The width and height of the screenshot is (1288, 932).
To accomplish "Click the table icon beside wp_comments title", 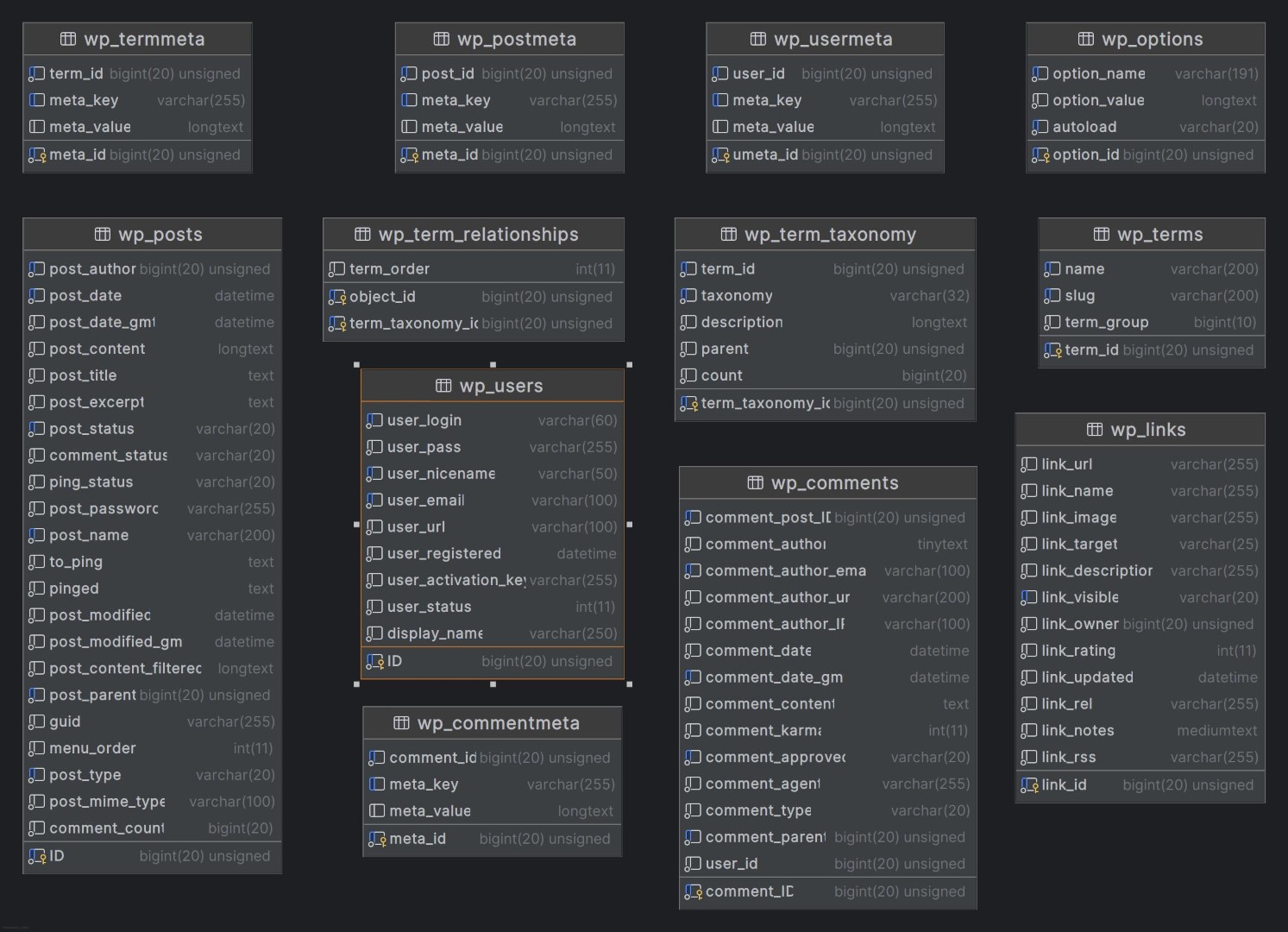I will point(755,482).
